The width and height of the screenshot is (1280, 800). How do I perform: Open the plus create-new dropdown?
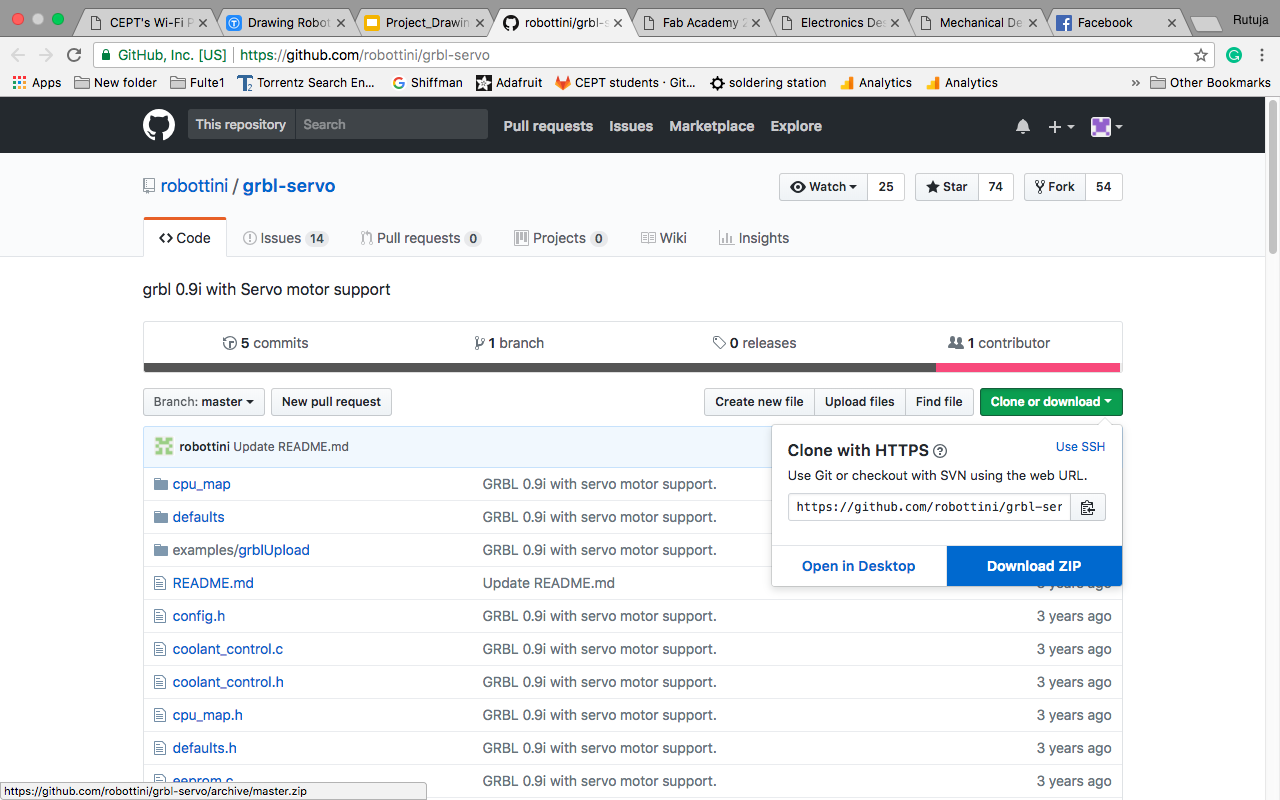click(1061, 126)
